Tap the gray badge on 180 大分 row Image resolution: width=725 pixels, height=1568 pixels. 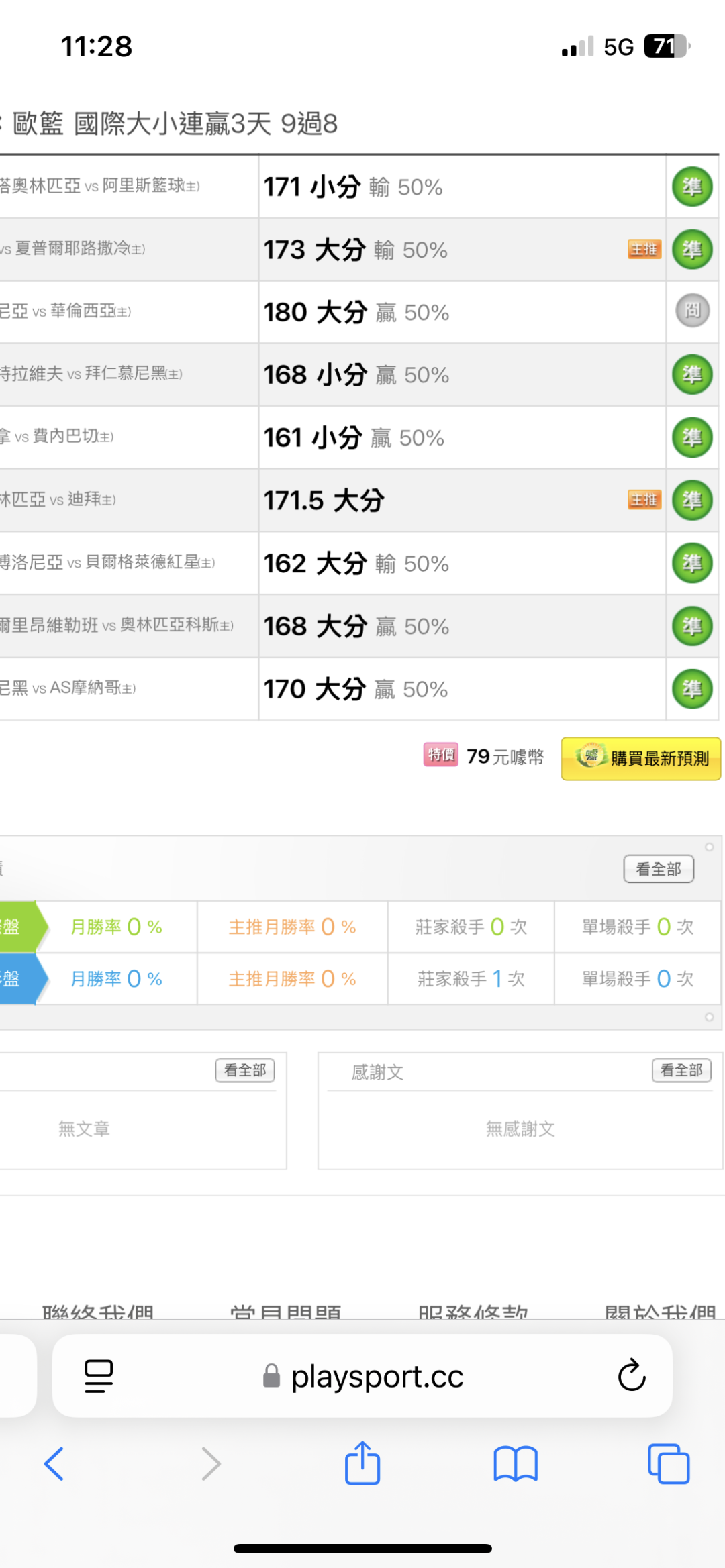click(x=692, y=311)
